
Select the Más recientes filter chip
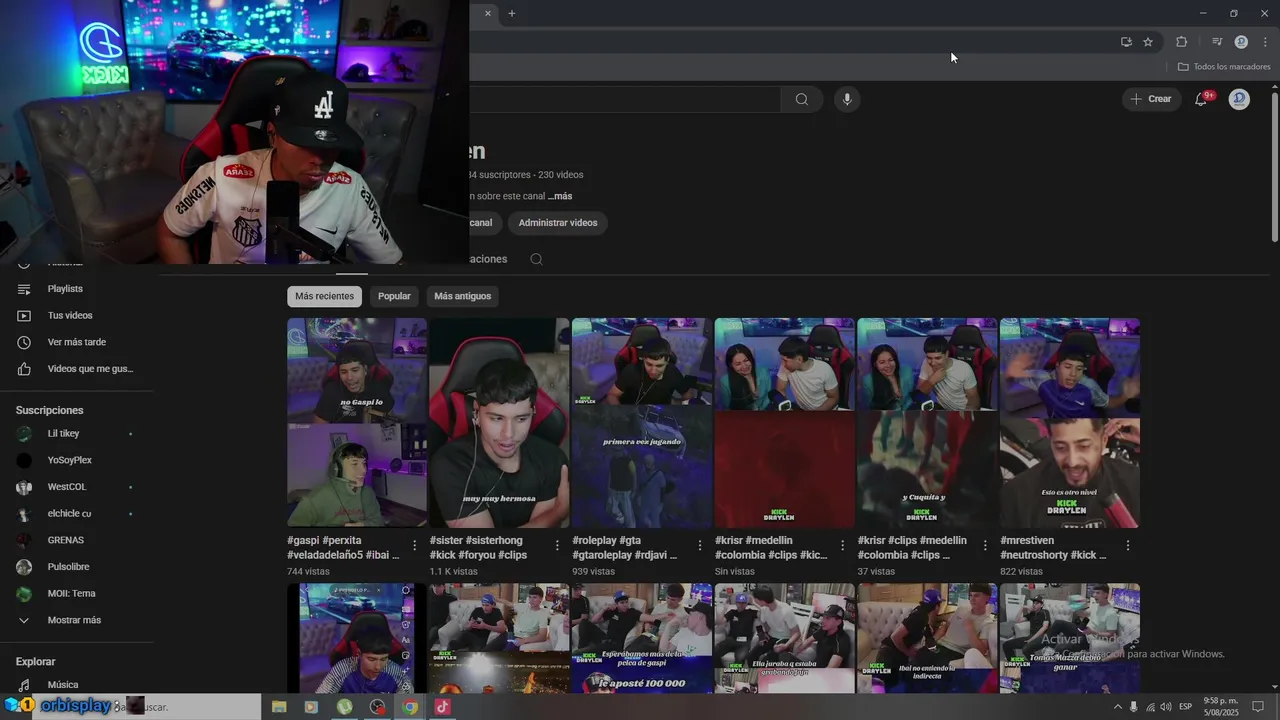point(324,296)
